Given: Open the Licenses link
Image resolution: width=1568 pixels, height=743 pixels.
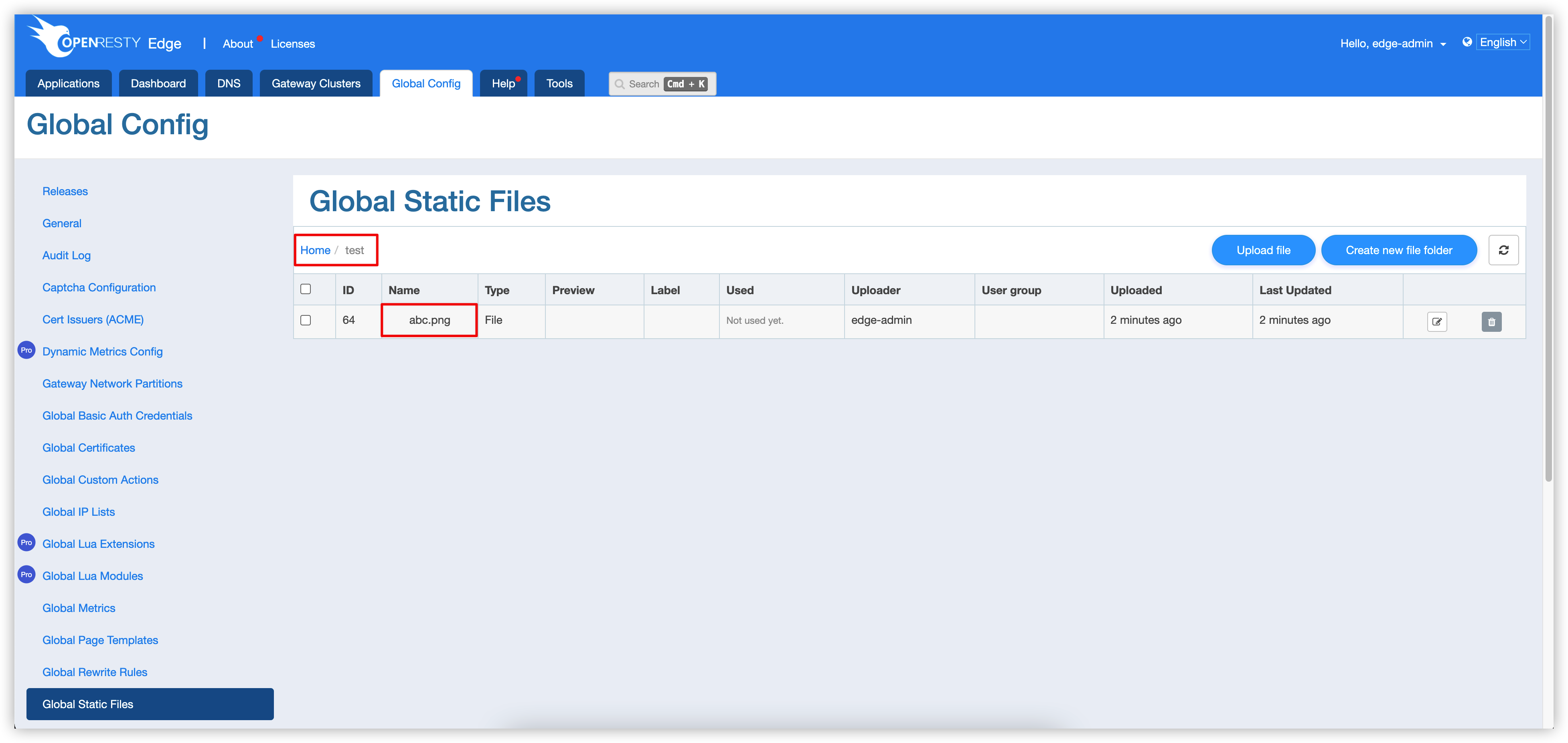Looking at the screenshot, I should point(293,44).
